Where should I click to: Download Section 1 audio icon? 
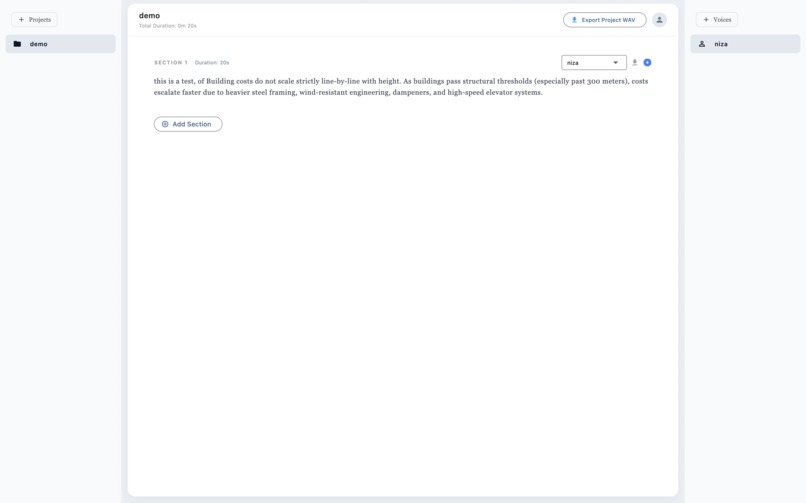pos(634,62)
